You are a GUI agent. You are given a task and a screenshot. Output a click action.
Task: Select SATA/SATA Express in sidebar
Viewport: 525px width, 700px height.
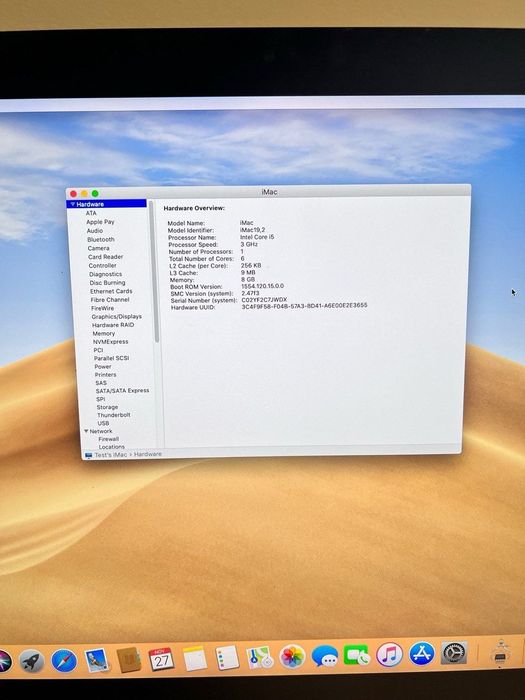(x=122, y=391)
